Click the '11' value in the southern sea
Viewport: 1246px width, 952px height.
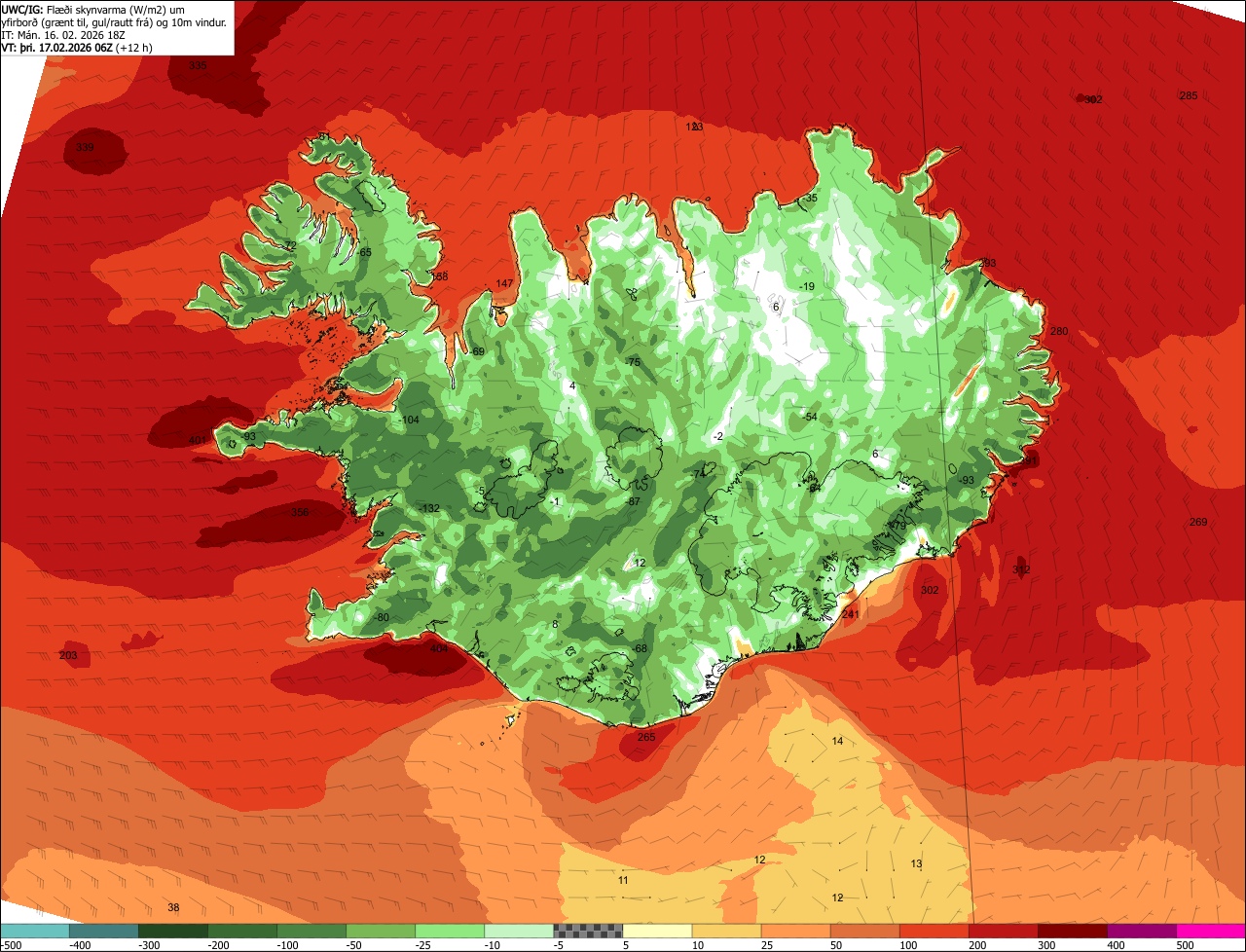click(x=623, y=881)
